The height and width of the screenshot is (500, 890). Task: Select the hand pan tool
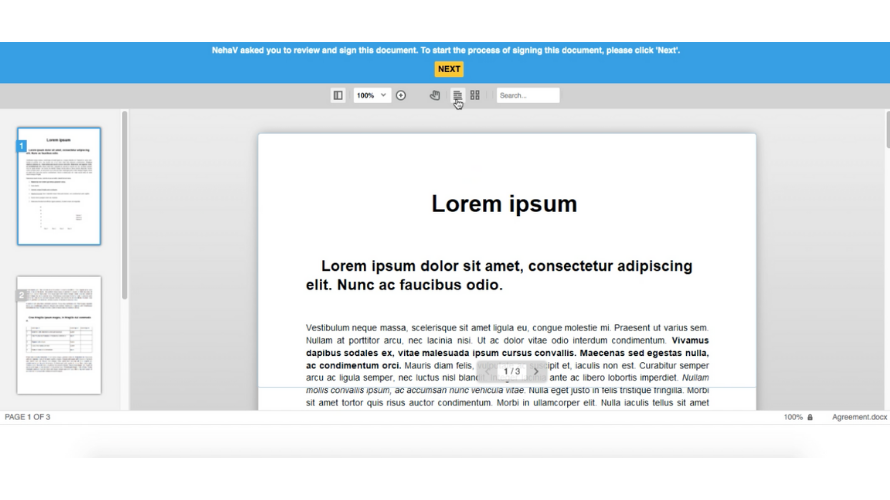point(435,95)
